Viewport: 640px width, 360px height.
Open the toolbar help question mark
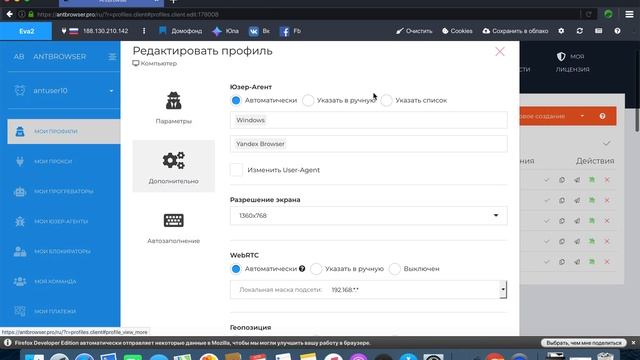click(x=617, y=31)
